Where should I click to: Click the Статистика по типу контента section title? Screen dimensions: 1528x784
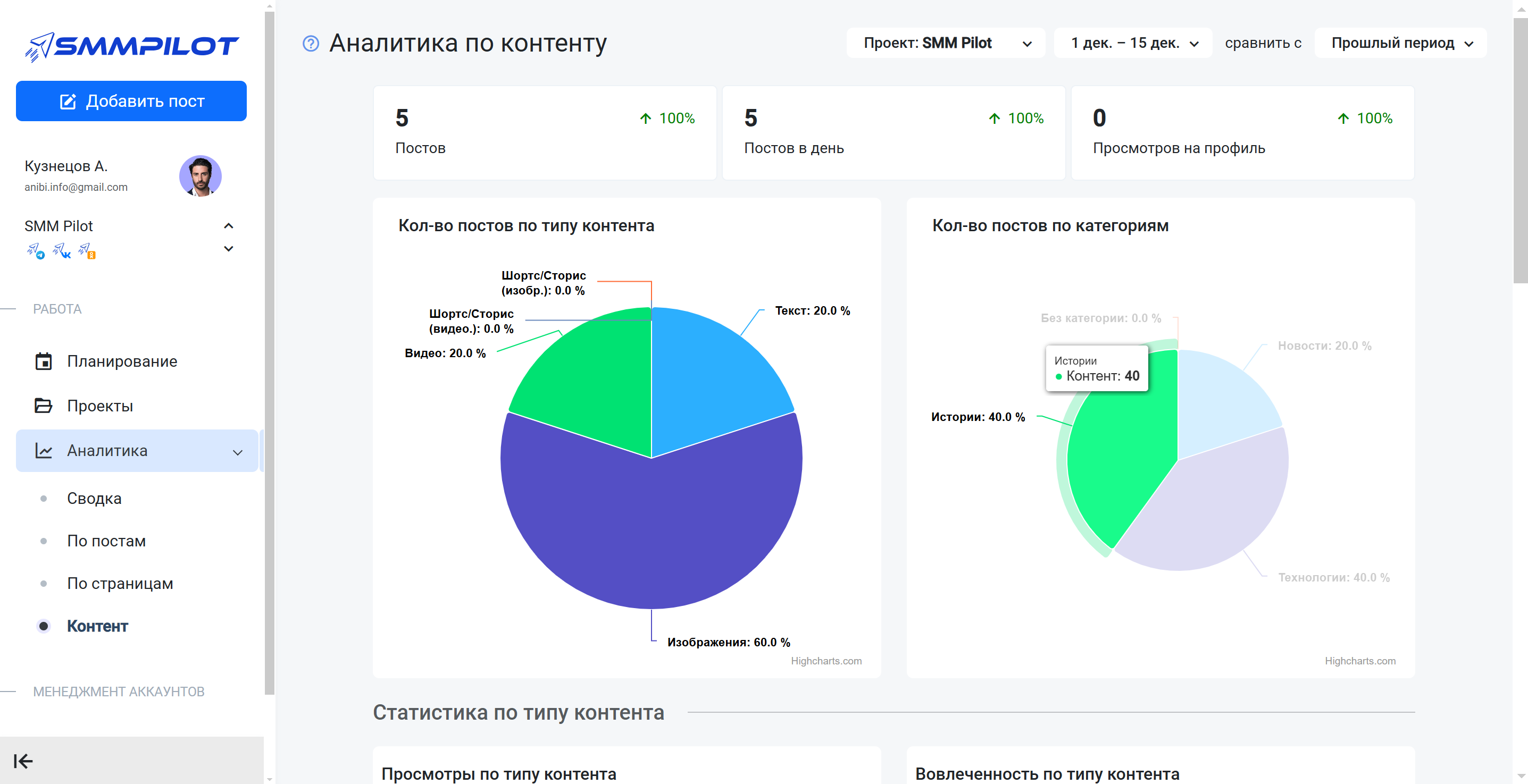tap(519, 713)
